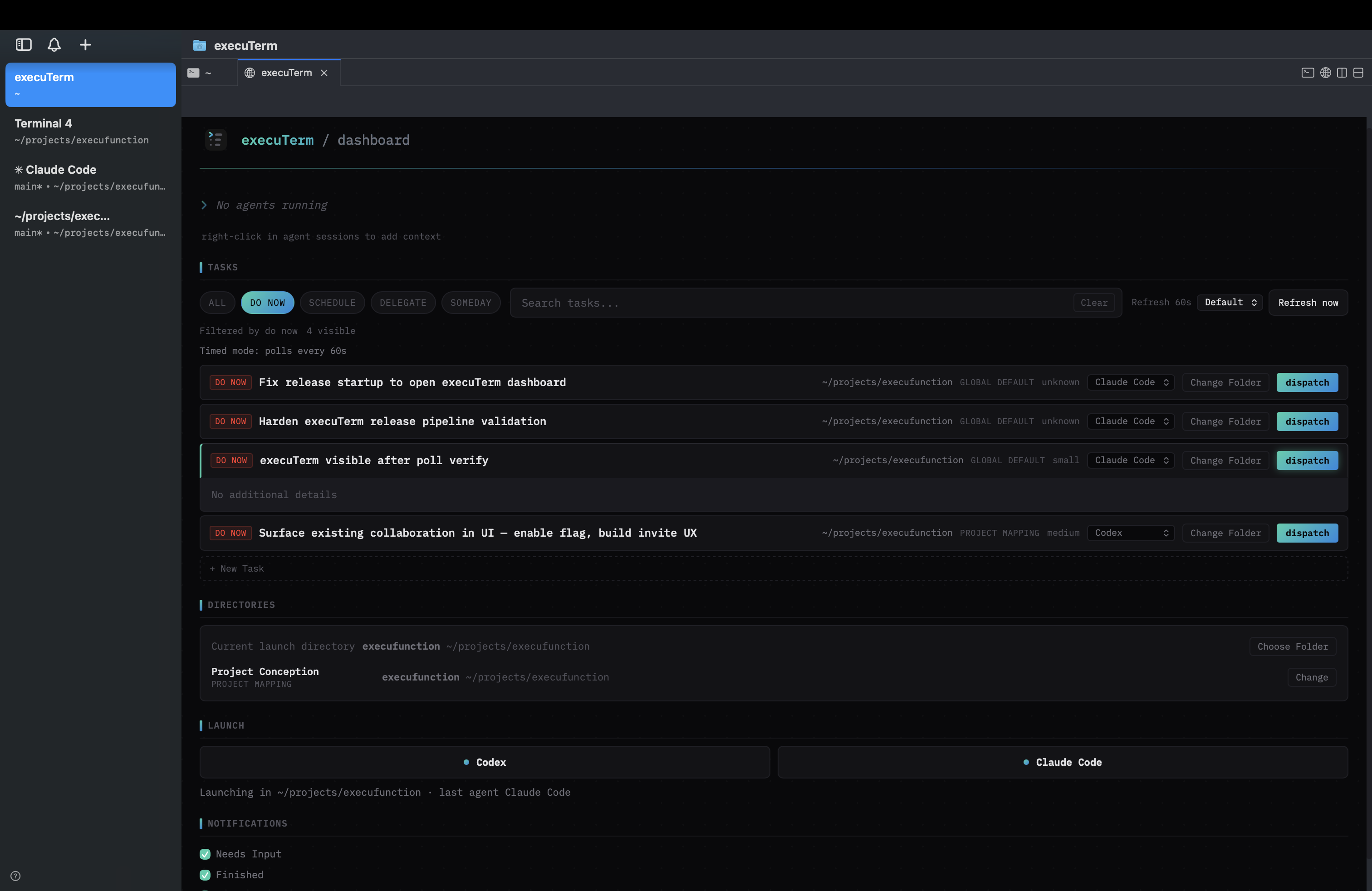Expand the execuTerm visible after poll verify details
Viewport: 1372px width, 891px height.
(x=373, y=460)
